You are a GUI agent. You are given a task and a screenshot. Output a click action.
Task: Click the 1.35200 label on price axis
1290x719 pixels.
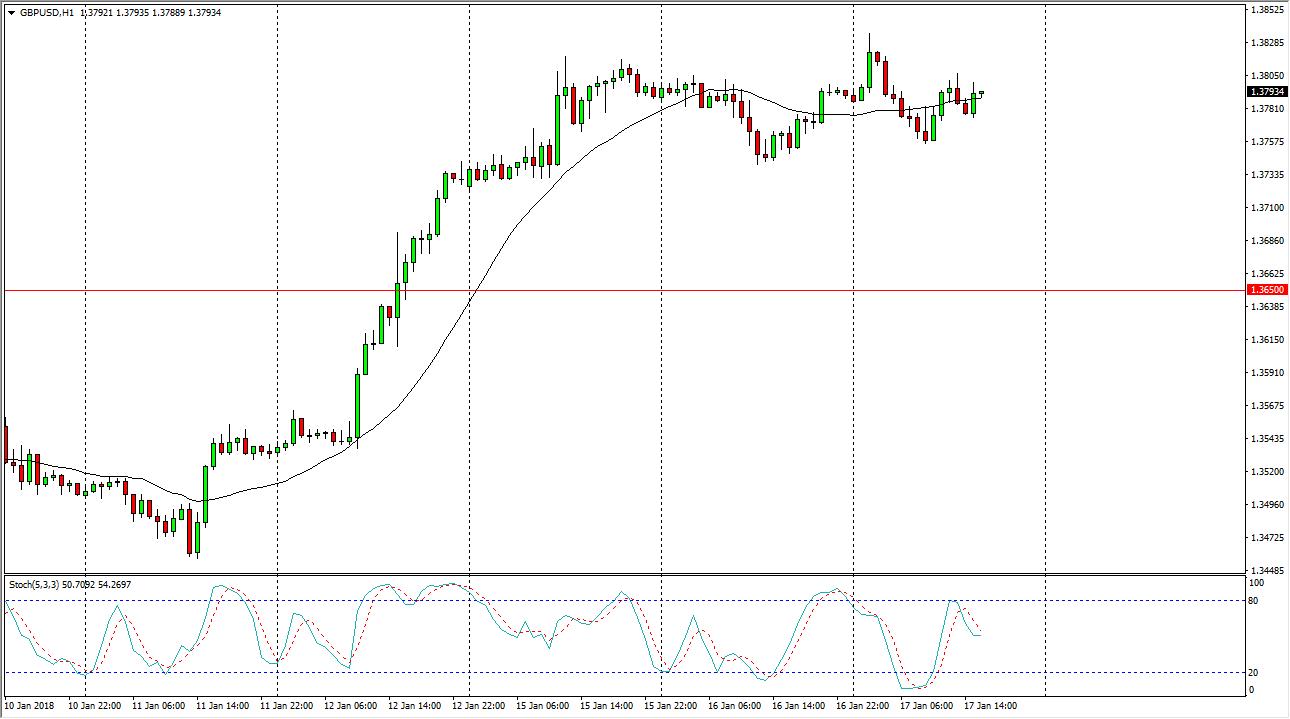tap(1265, 472)
